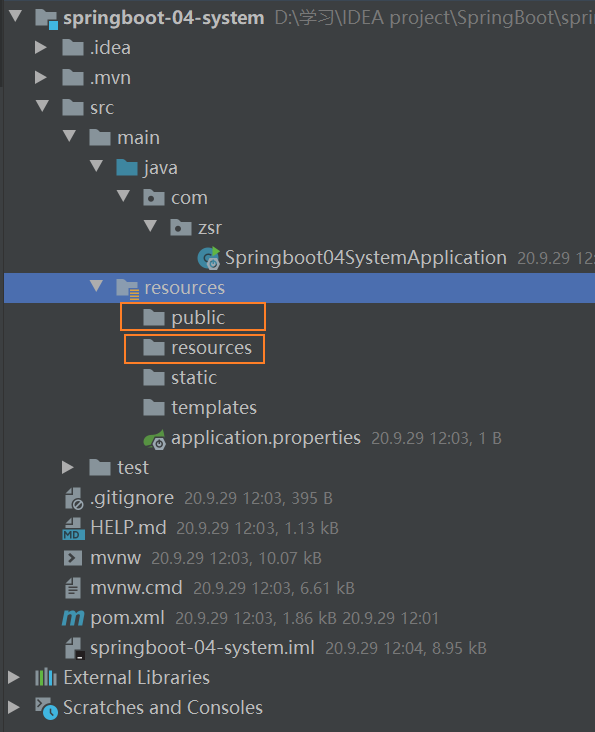Collapse the selected resources folder arrow
This screenshot has width=595, height=732.
(x=97, y=286)
